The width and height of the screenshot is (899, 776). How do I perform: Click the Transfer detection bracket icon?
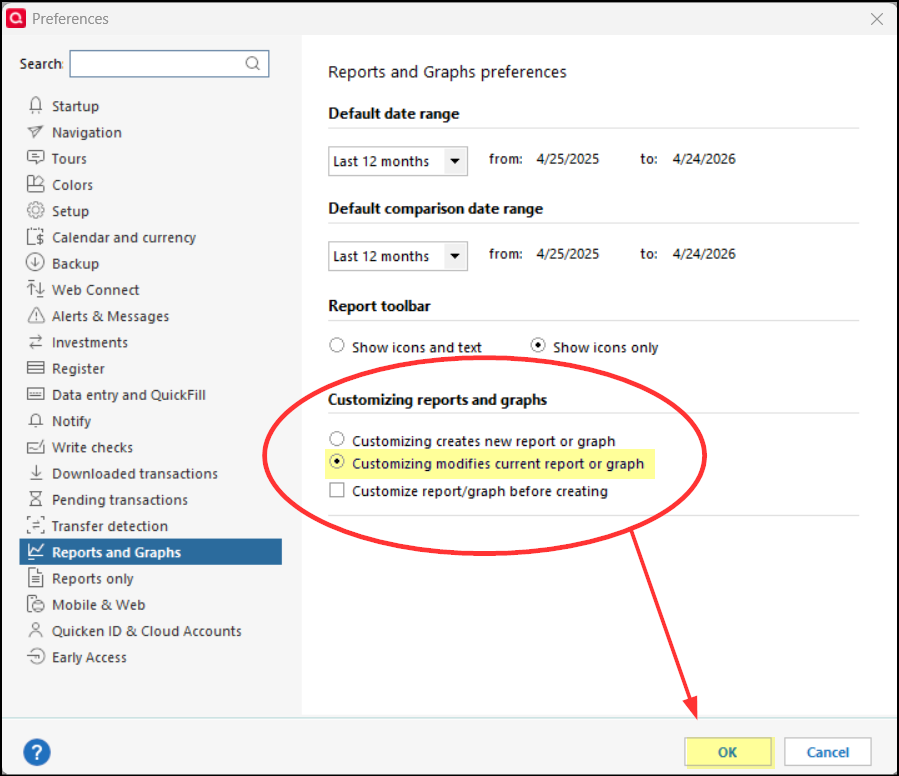coord(36,525)
